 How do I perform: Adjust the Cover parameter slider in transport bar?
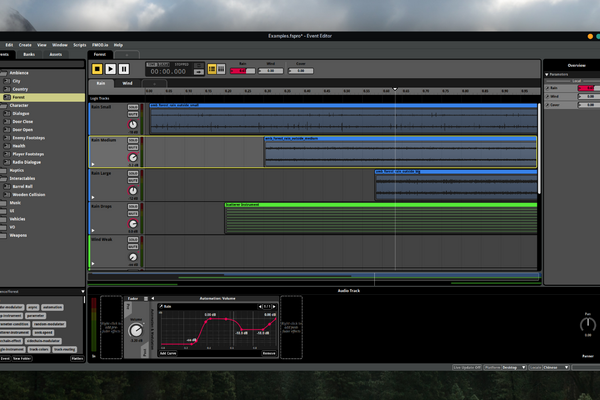tap(301, 71)
